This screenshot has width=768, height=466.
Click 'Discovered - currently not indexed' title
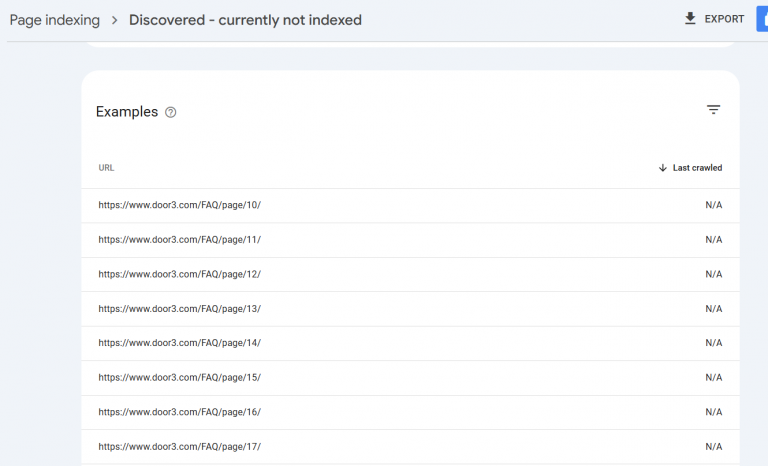(x=245, y=20)
